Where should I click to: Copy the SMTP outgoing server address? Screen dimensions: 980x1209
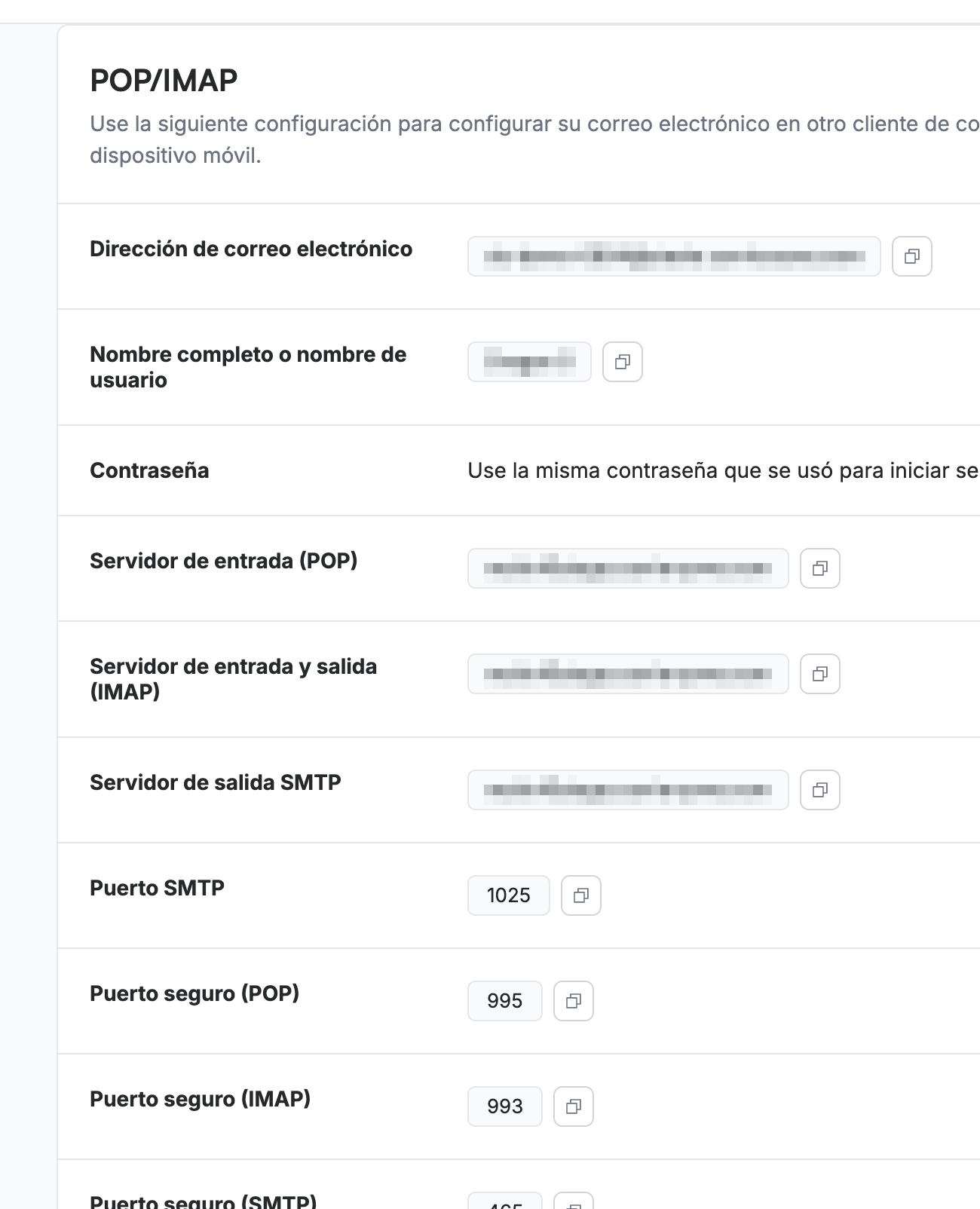pyautogui.click(x=820, y=790)
